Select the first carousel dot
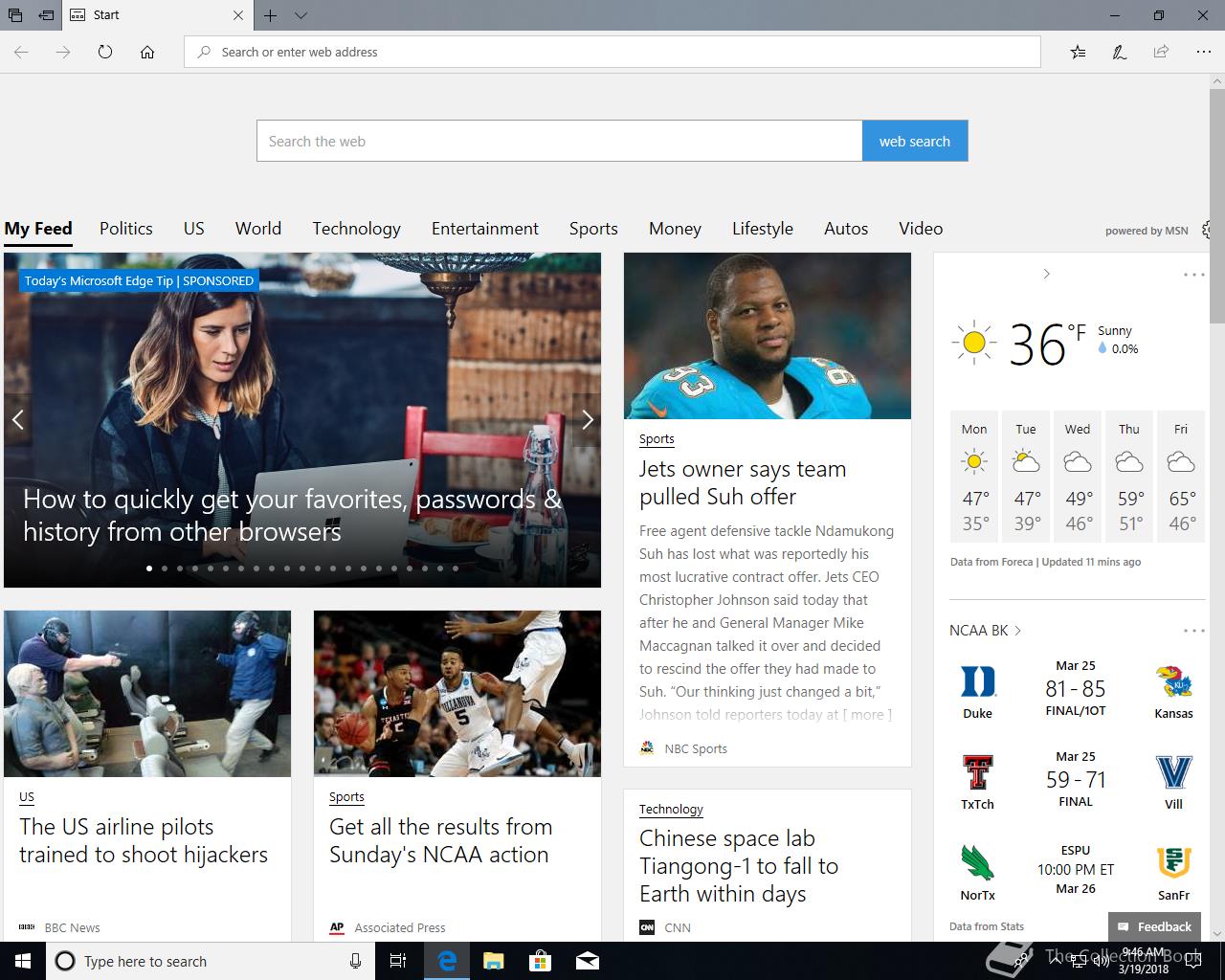 tap(149, 568)
